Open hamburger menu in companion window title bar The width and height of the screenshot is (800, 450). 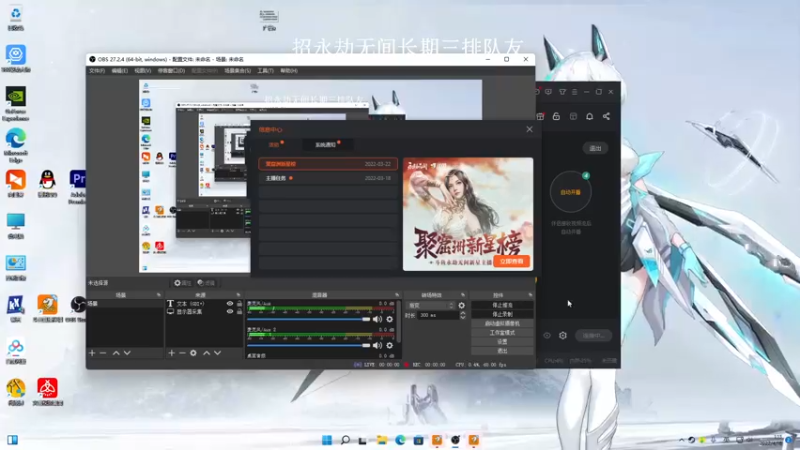coord(574,92)
